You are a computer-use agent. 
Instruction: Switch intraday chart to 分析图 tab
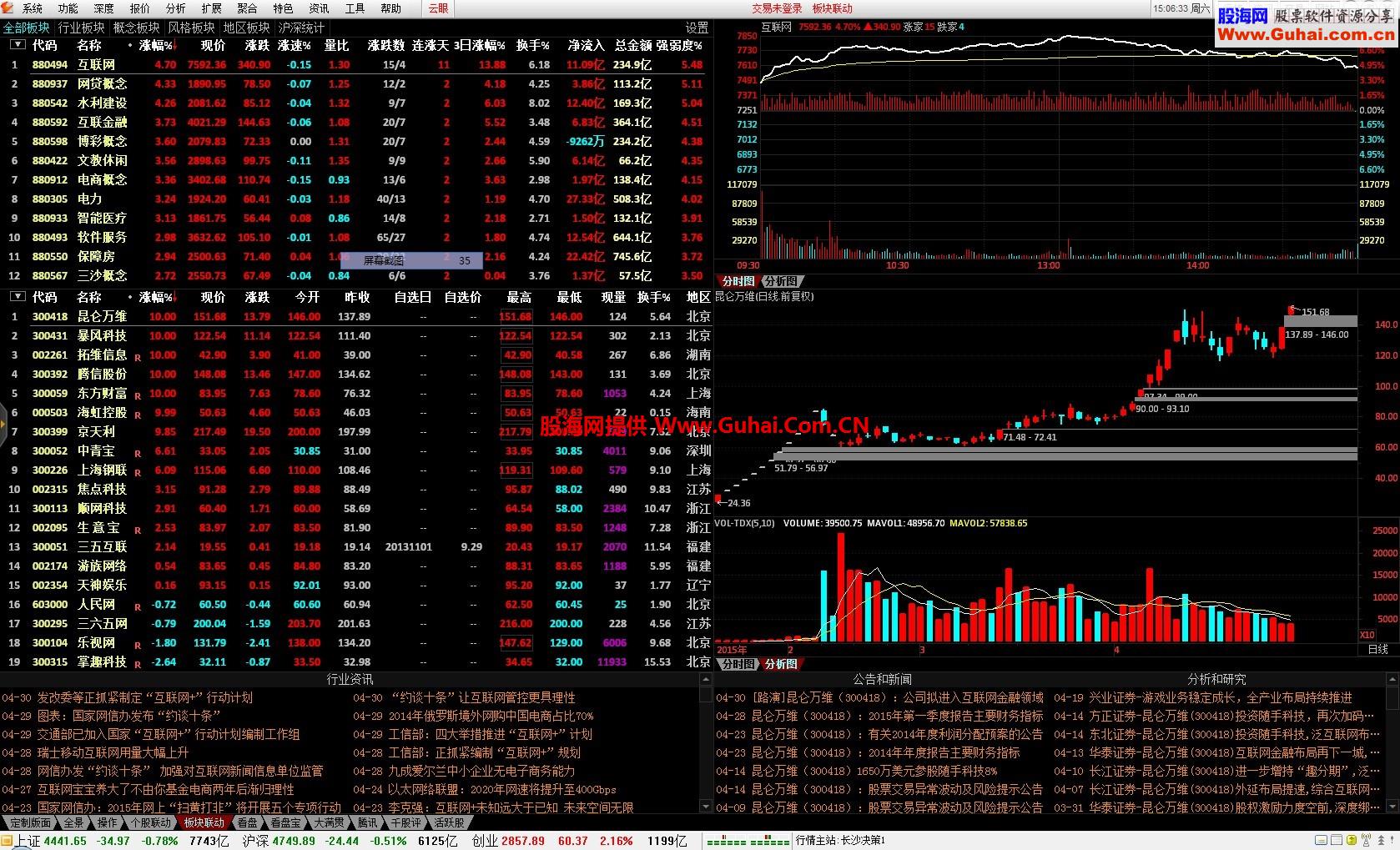(x=781, y=281)
